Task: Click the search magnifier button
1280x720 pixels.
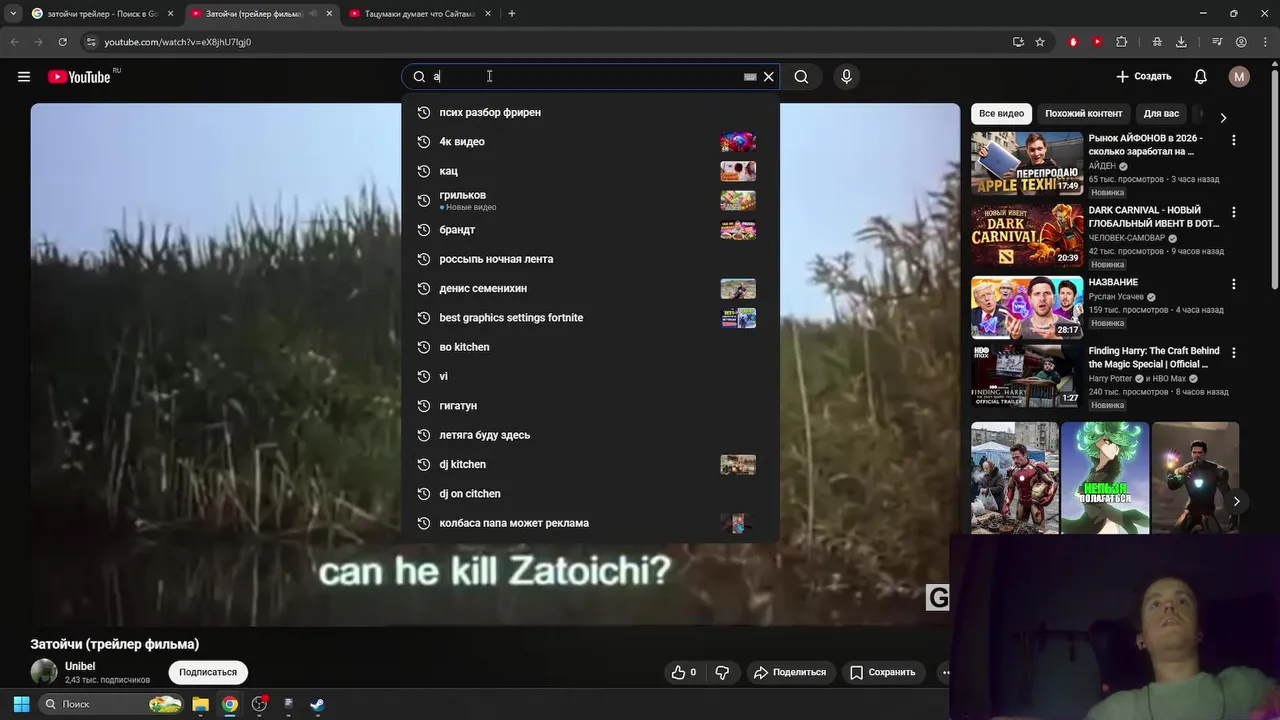Action: click(x=801, y=77)
